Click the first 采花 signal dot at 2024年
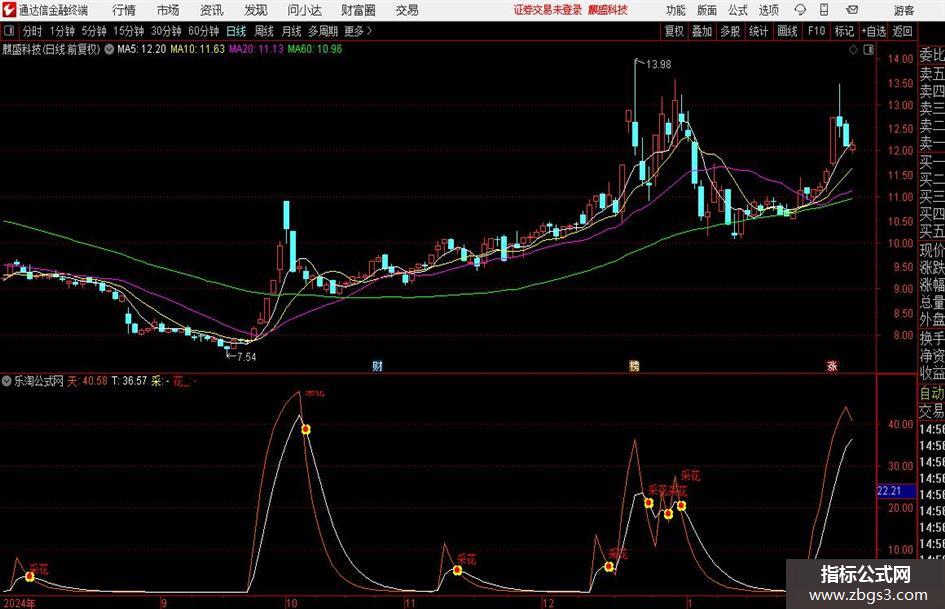Image resolution: width=945 pixels, height=609 pixels. [30, 577]
